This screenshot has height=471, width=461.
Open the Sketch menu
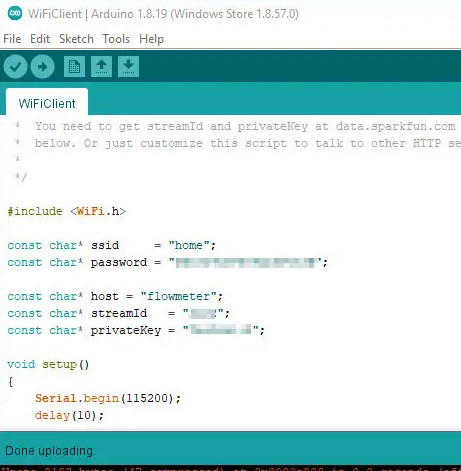(76, 39)
